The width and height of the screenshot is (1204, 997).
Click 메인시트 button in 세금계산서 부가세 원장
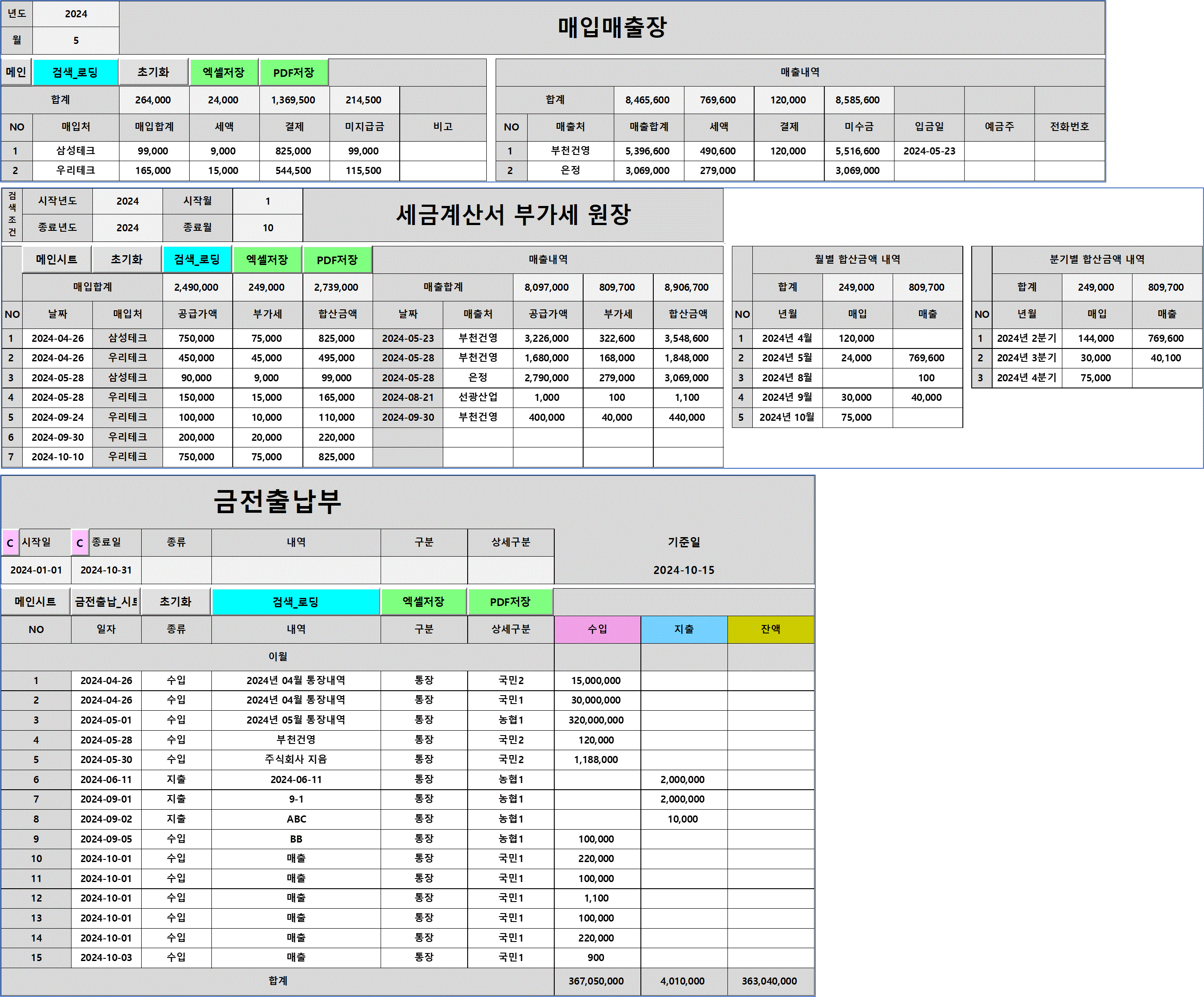[x=57, y=259]
